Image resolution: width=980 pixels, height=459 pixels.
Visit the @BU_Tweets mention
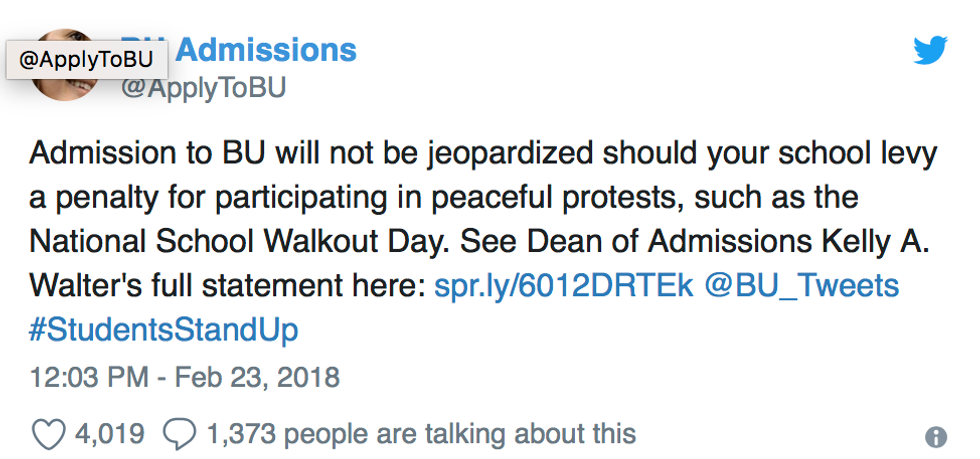[802, 286]
